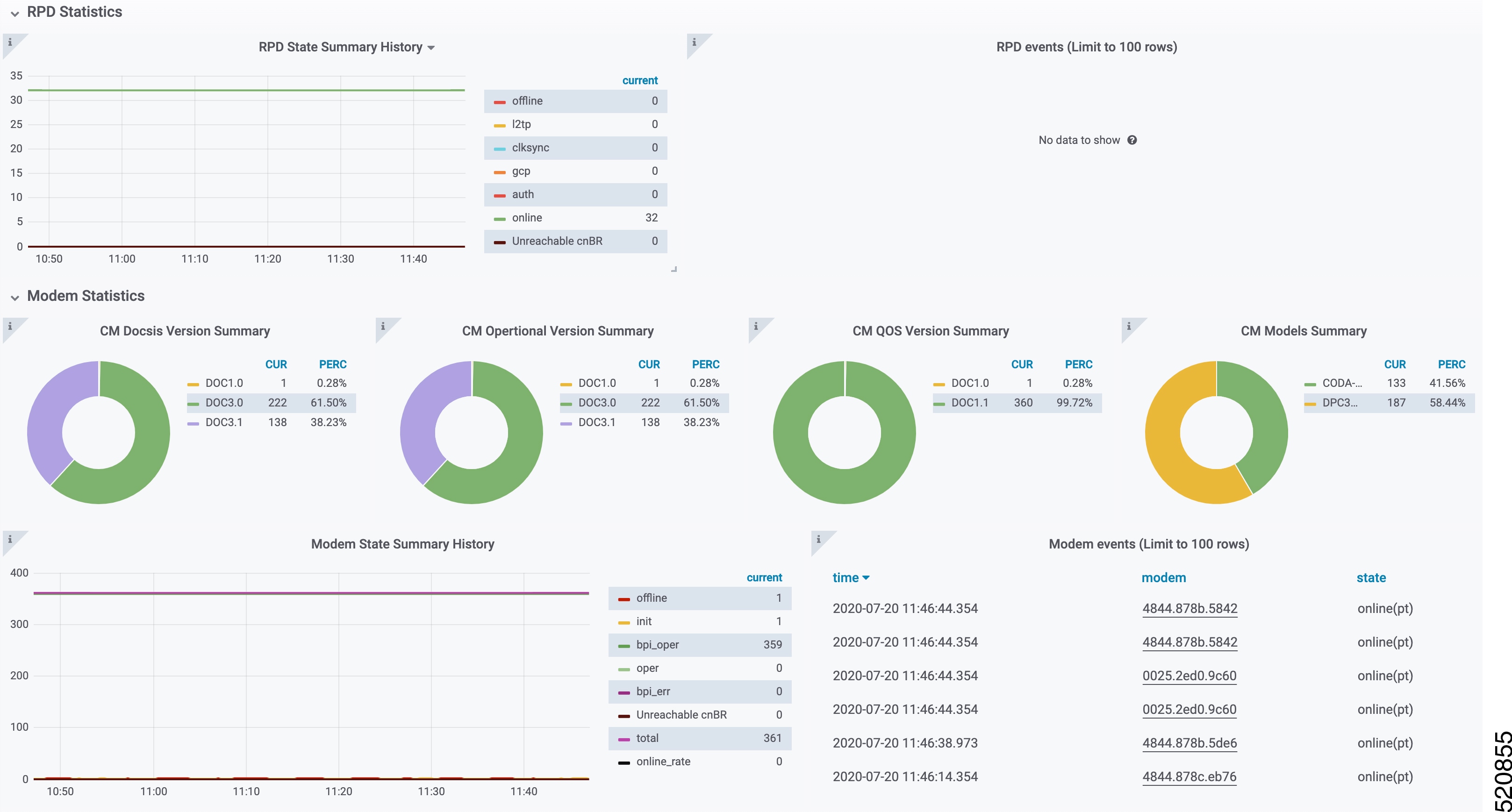Image resolution: width=1512 pixels, height=812 pixels.
Task: Open info icon of CM Docsis Version Summary
Action: tap(10, 326)
